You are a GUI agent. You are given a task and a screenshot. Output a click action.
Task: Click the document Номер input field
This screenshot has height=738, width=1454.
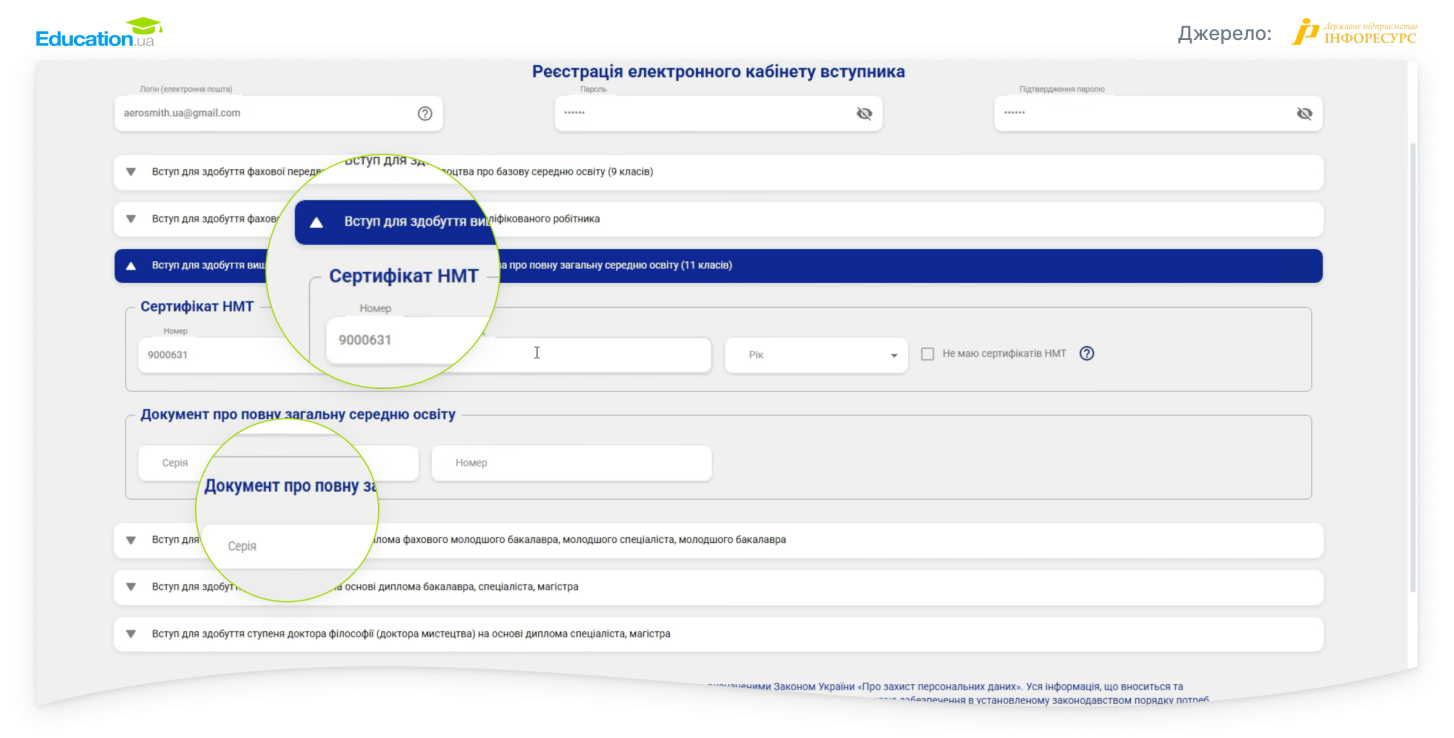[x=571, y=463]
